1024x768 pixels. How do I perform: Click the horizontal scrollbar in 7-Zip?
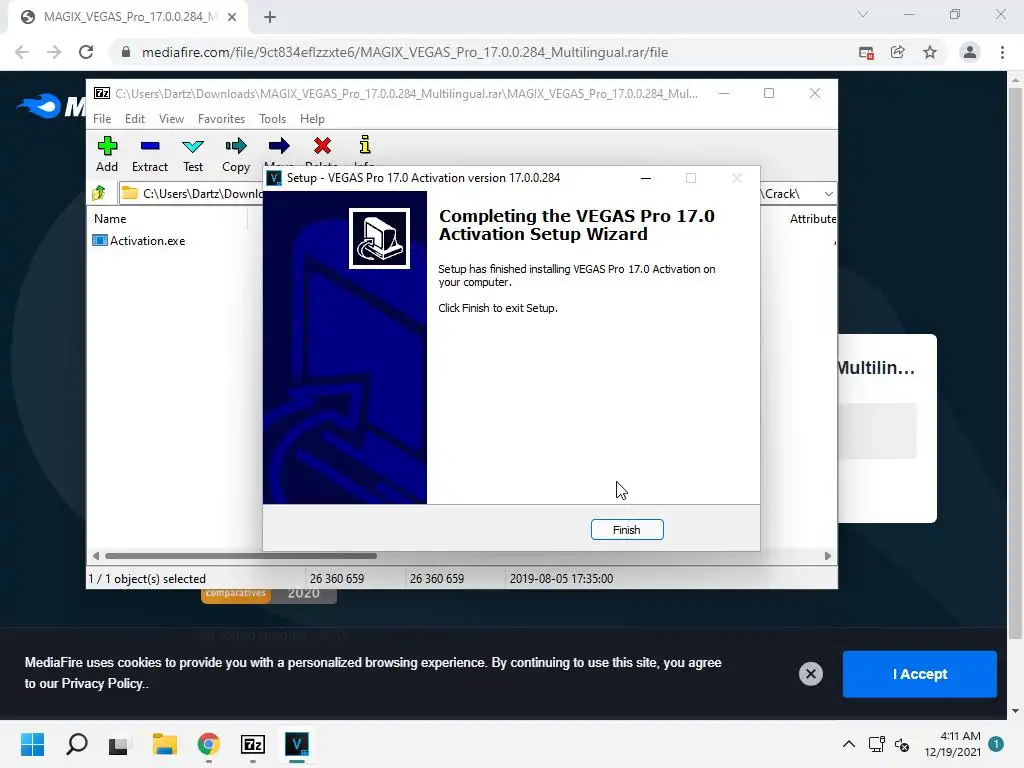point(240,556)
